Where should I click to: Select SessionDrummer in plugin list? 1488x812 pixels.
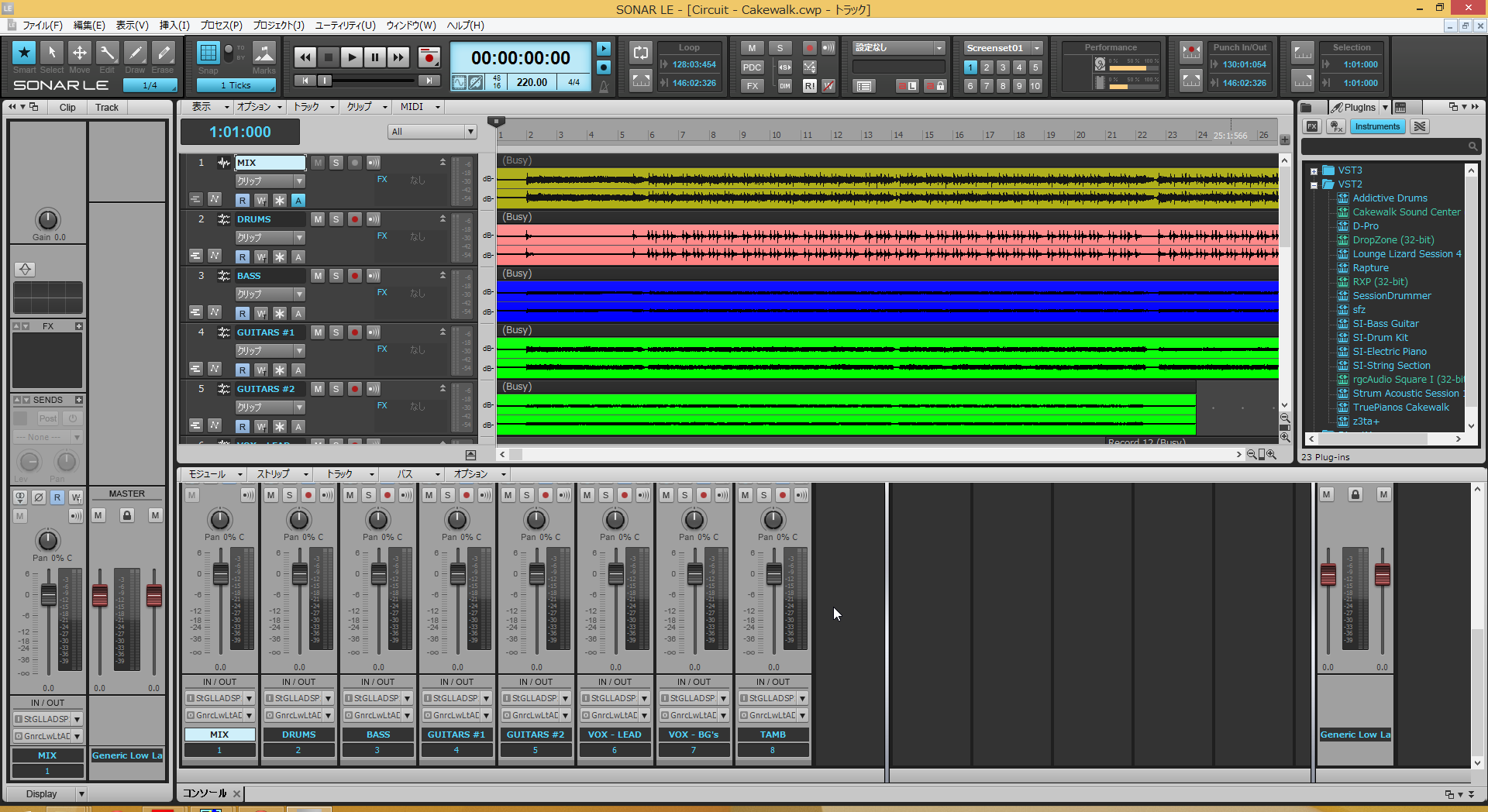pyautogui.click(x=1392, y=296)
